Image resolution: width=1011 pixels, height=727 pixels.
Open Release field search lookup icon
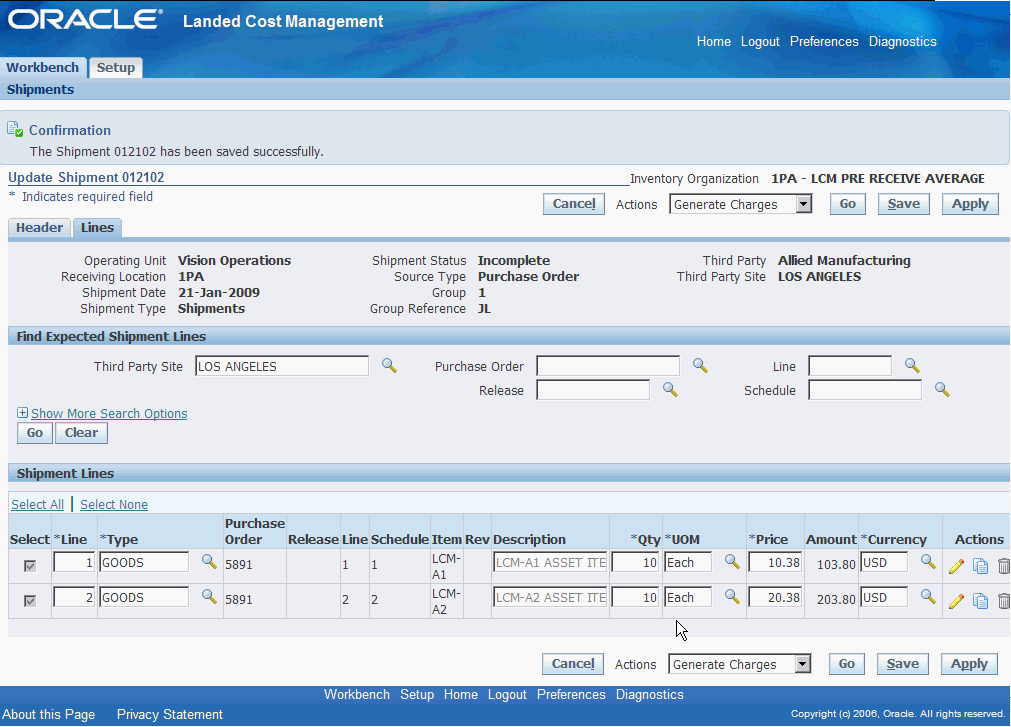(671, 390)
